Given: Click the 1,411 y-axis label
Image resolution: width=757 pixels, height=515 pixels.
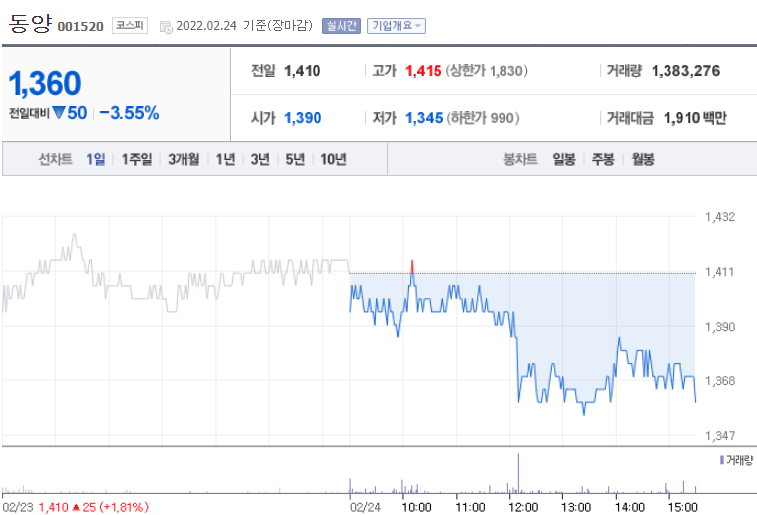Looking at the screenshot, I should pyautogui.click(x=720, y=272).
